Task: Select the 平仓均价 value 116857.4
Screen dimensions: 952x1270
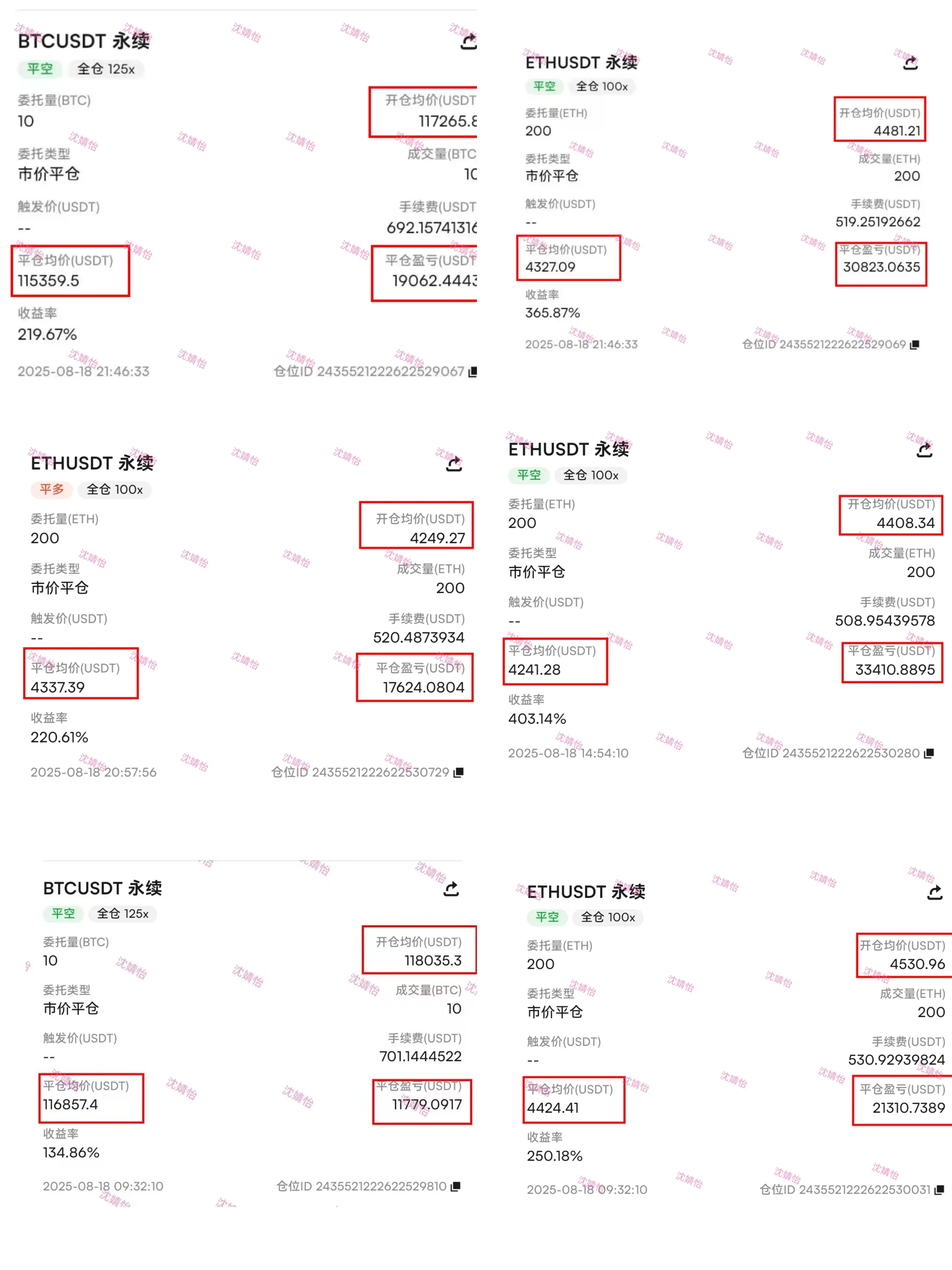Action: point(71,1104)
